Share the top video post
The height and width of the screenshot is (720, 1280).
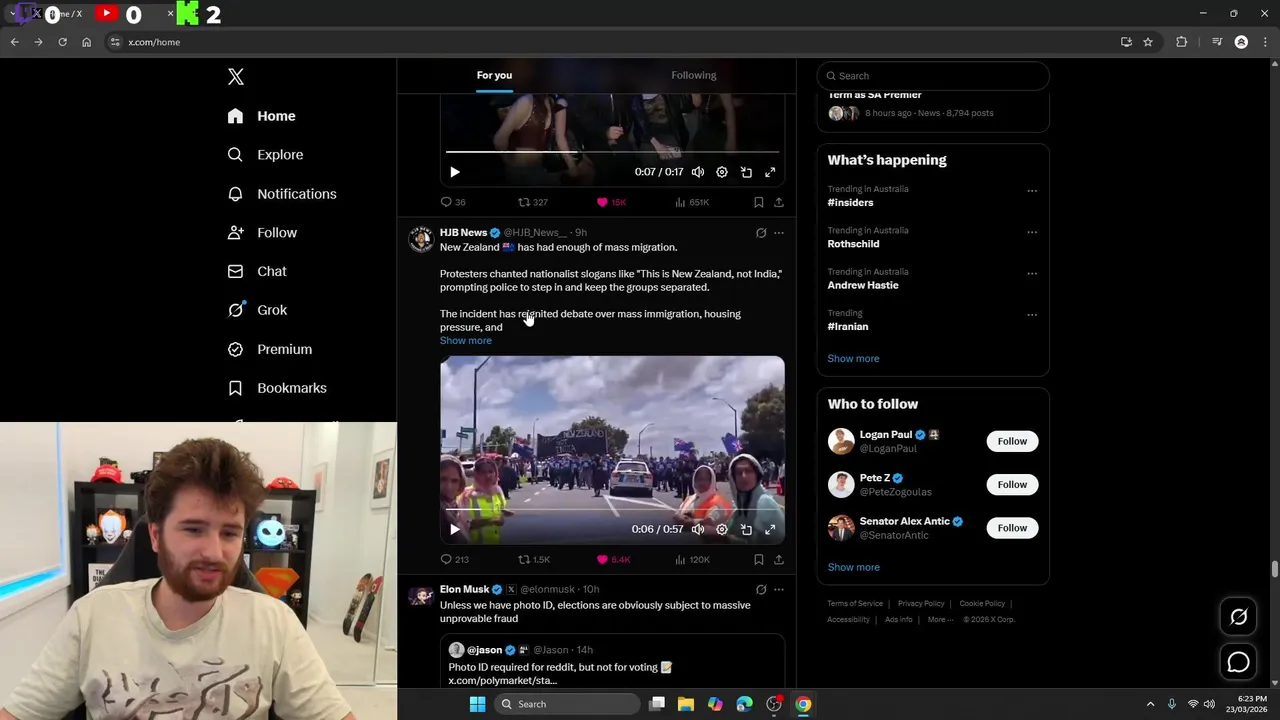779,202
